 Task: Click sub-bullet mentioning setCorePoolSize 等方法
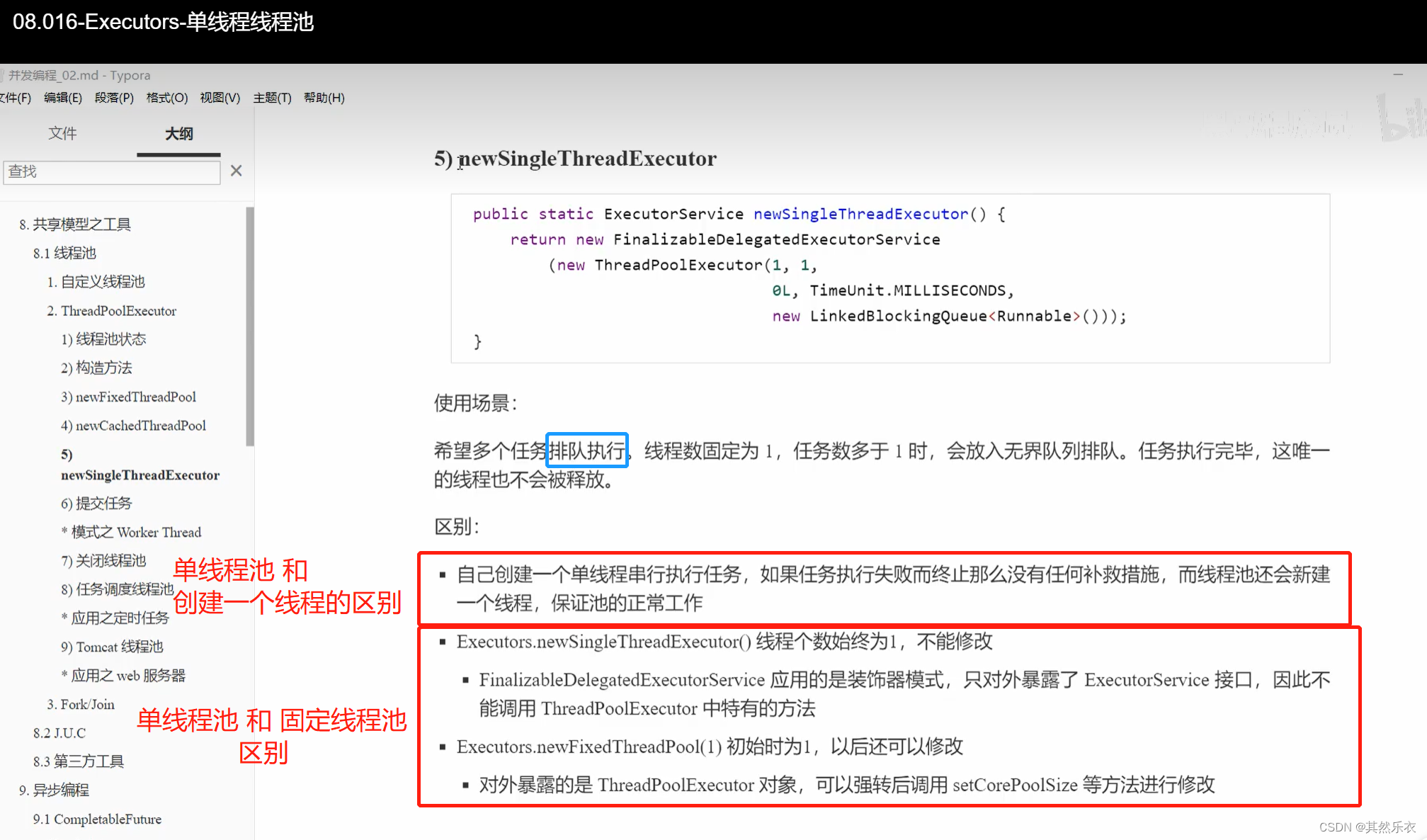coord(847,785)
